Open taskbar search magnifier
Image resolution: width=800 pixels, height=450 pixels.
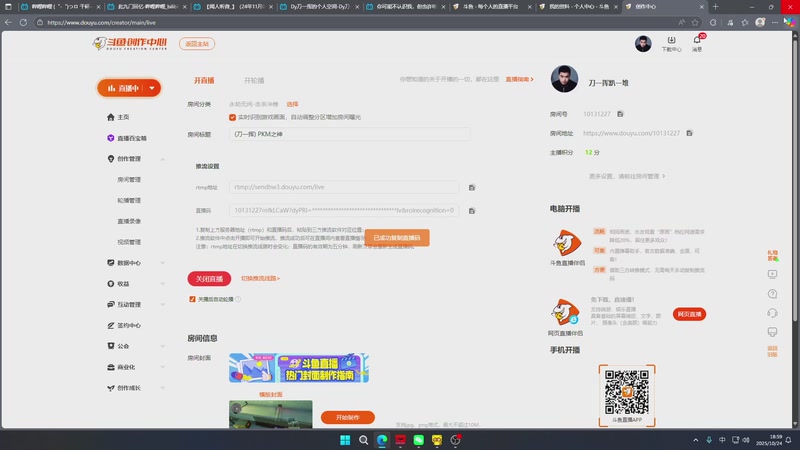pos(364,440)
